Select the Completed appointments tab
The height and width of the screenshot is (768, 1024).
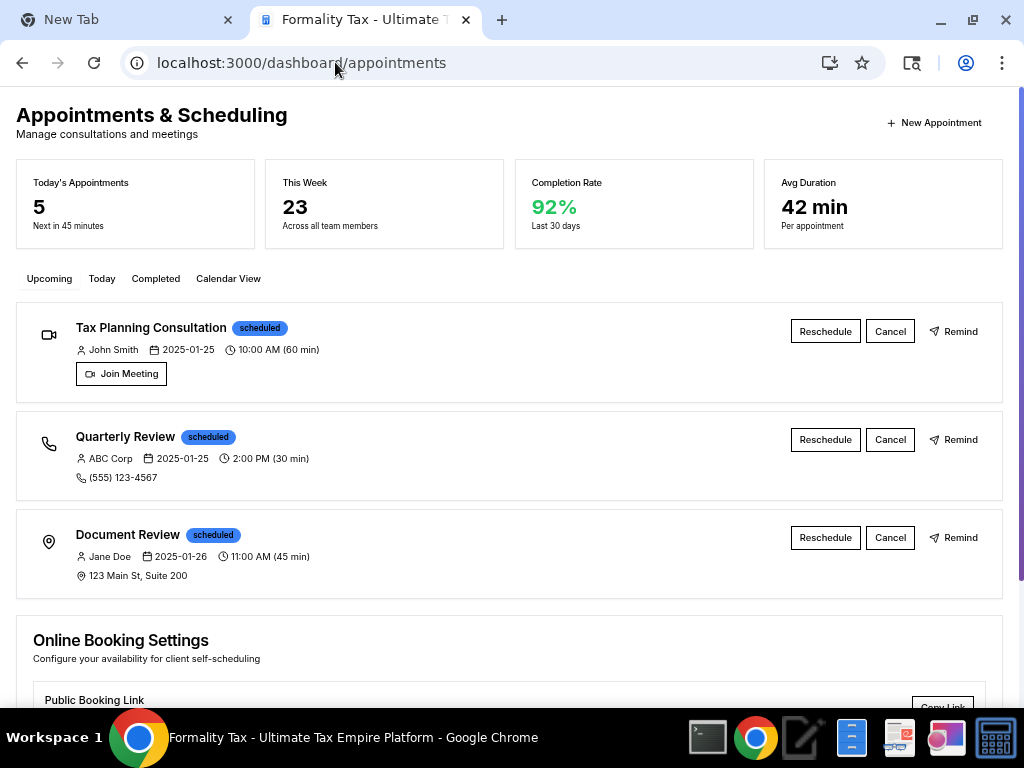tap(155, 279)
